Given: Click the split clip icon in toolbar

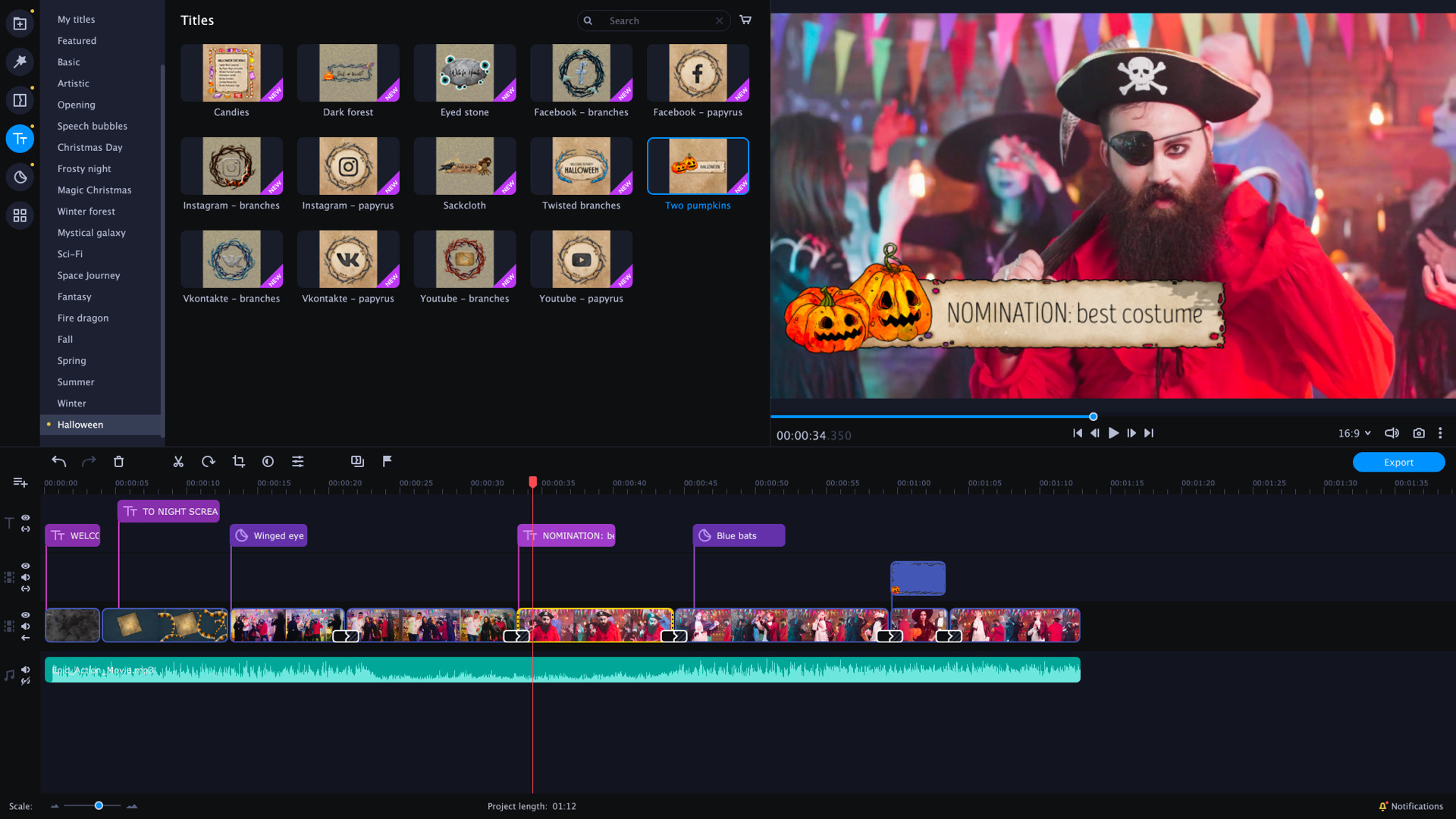Looking at the screenshot, I should (178, 461).
